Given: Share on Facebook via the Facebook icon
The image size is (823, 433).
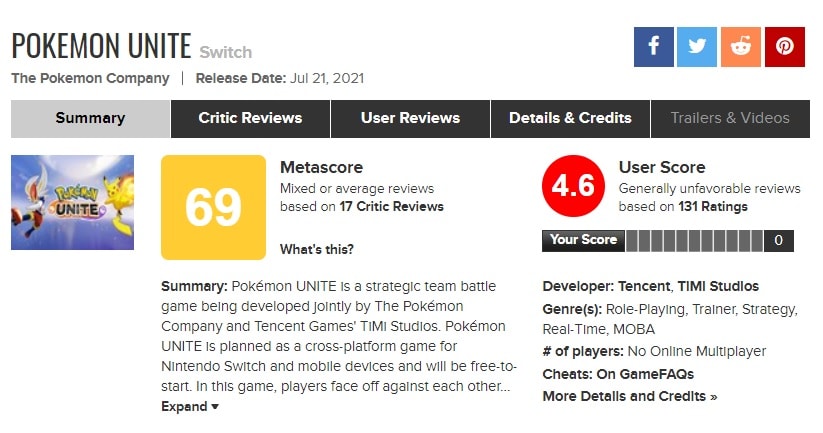Looking at the screenshot, I should [653, 47].
